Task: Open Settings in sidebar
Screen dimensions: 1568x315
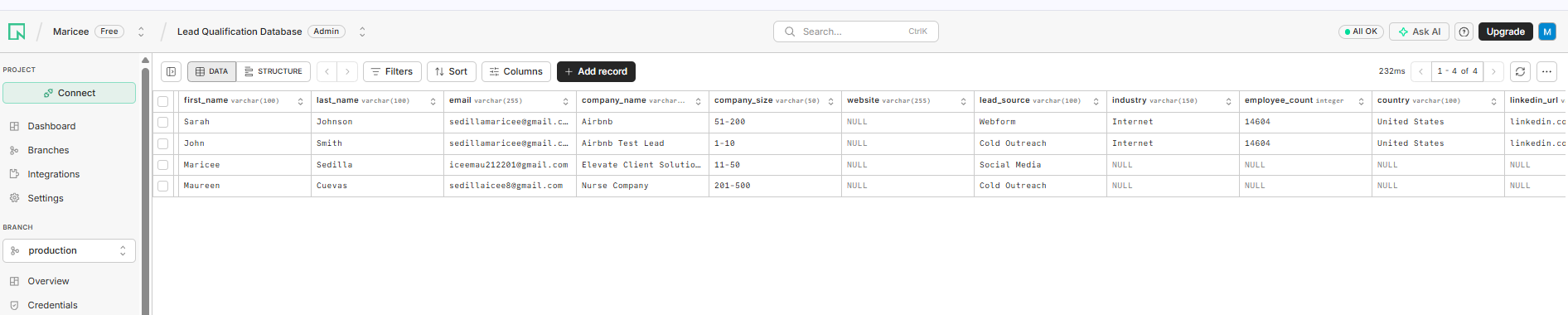Action: coord(46,198)
